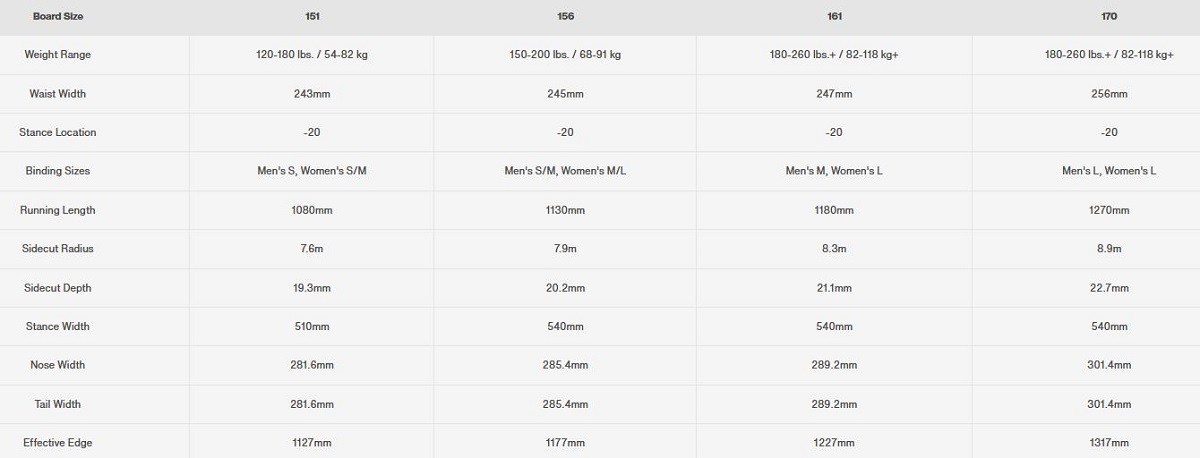Click the Weight Range row label
Image resolution: width=1200 pixels, height=458 pixels.
pyautogui.click(x=57, y=55)
